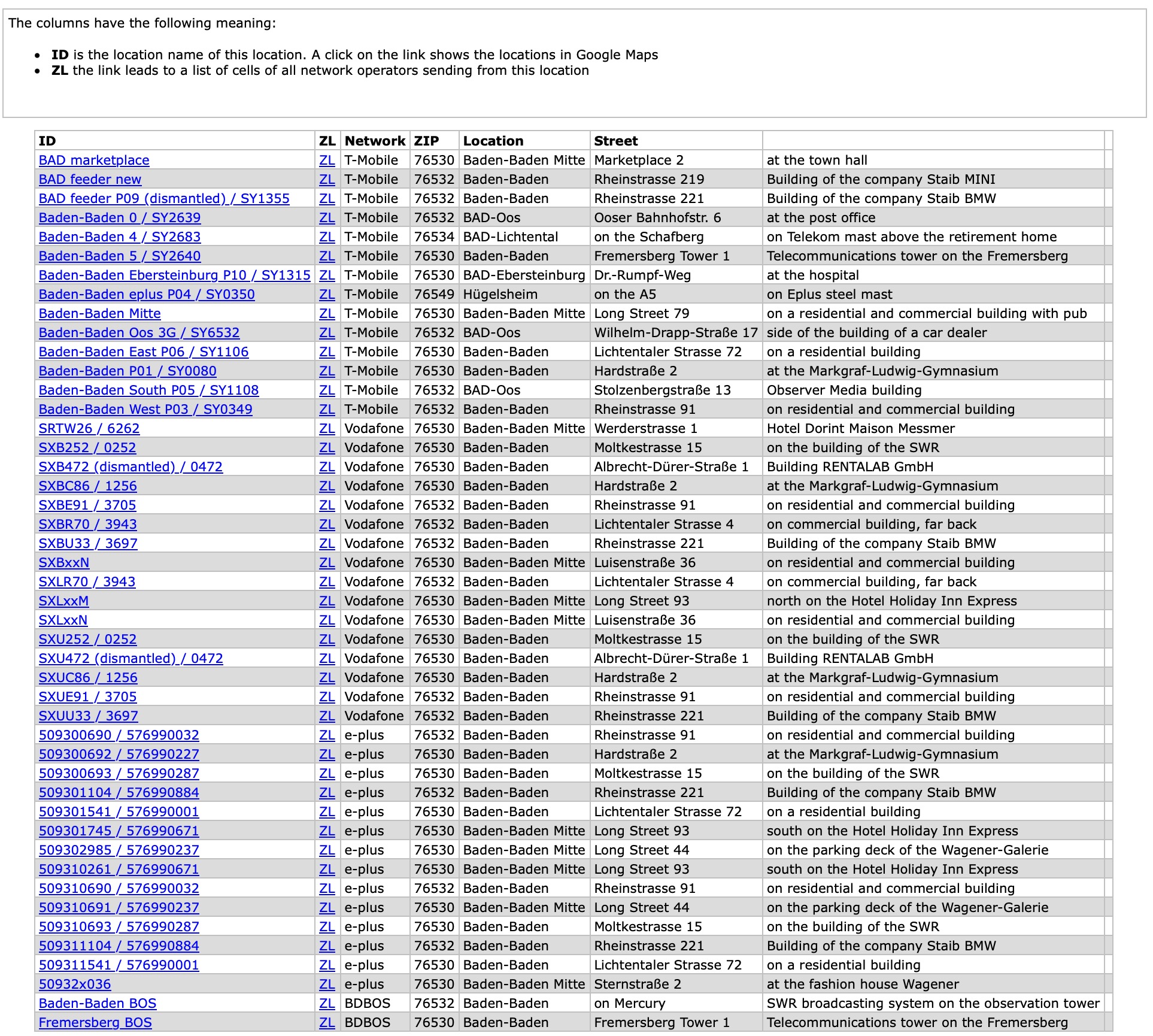
Task: Open the SXBR70 / 3943 link
Action: pos(88,524)
